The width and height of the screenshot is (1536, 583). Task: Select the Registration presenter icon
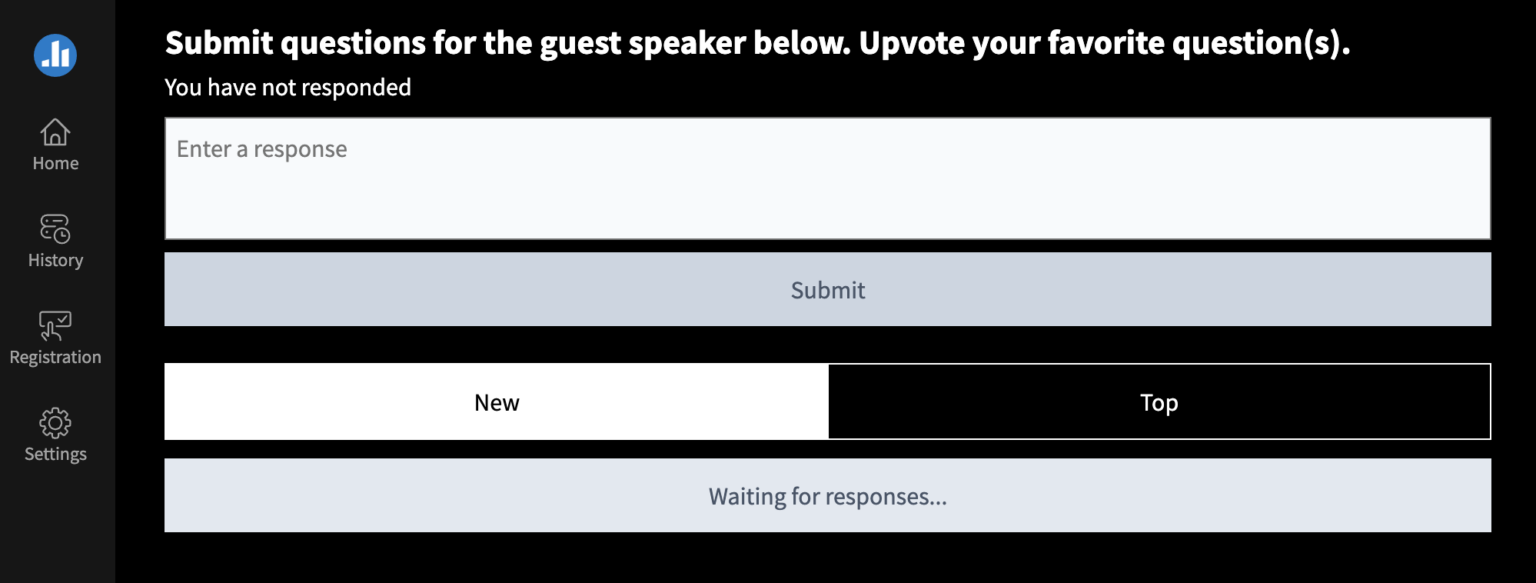[x=55, y=325]
